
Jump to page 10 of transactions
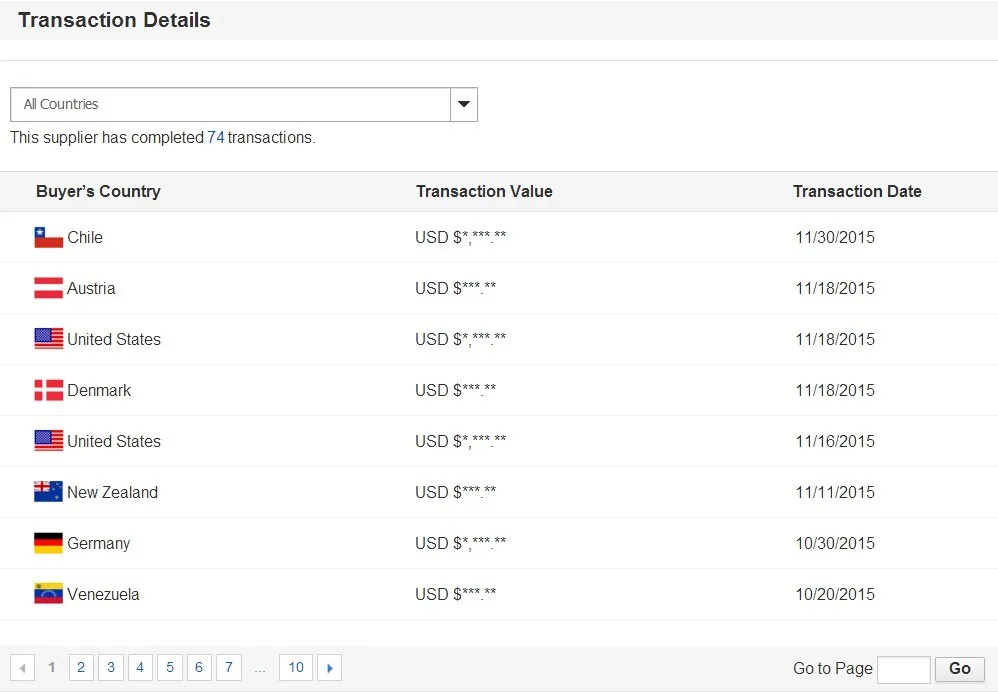click(296, 668)
